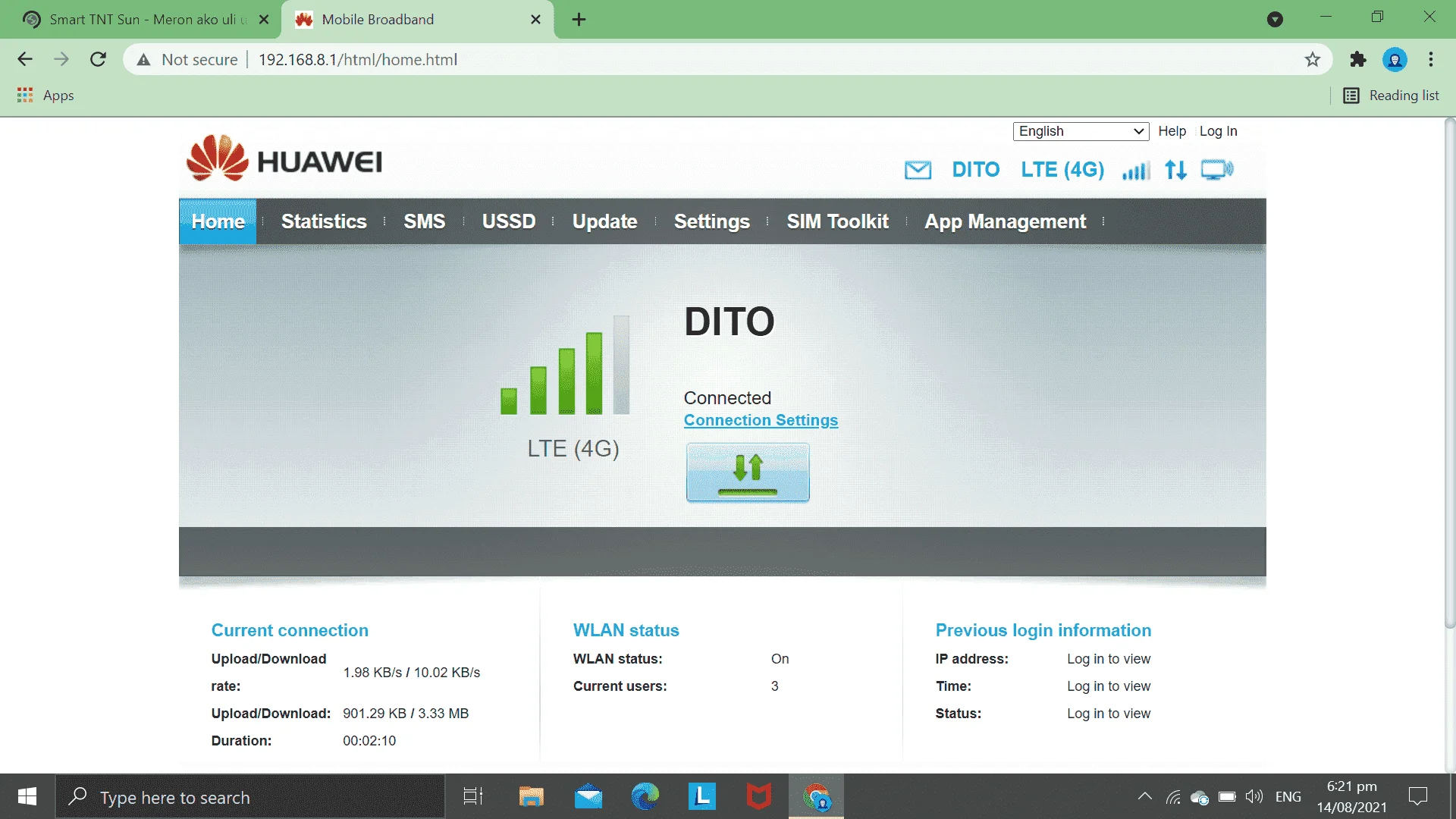The width and height of the screenshot is (1456, 819).
Task: Click the browser back arrow
Action: [25, 59]
